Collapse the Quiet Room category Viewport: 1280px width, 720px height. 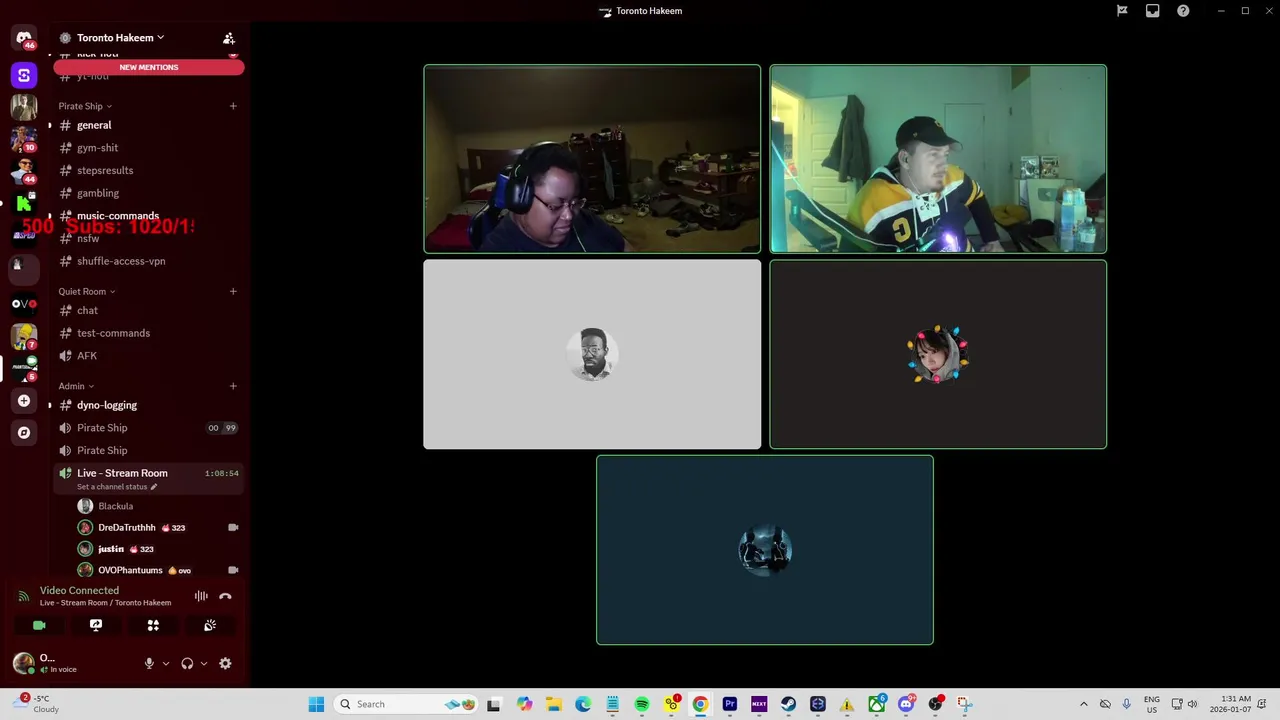pos(86,291)
